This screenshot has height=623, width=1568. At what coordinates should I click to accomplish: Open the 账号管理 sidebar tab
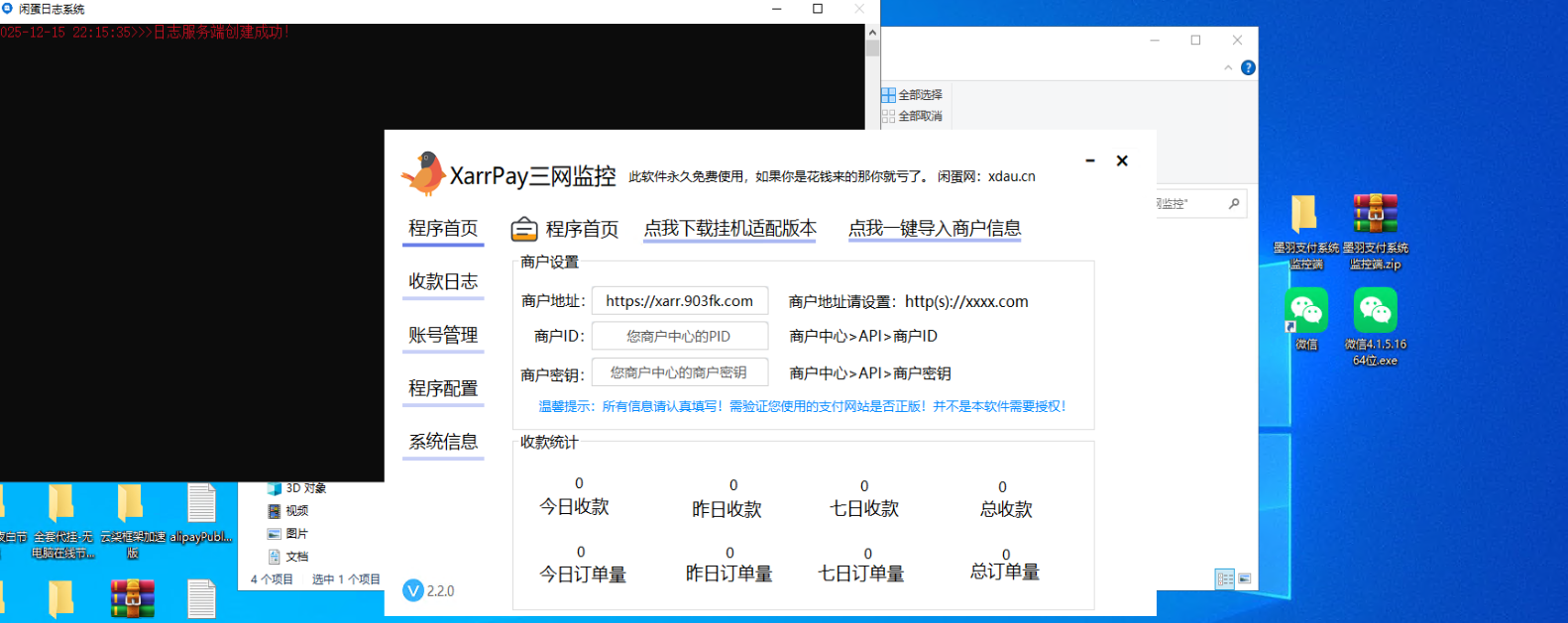(x=443, y=335)
